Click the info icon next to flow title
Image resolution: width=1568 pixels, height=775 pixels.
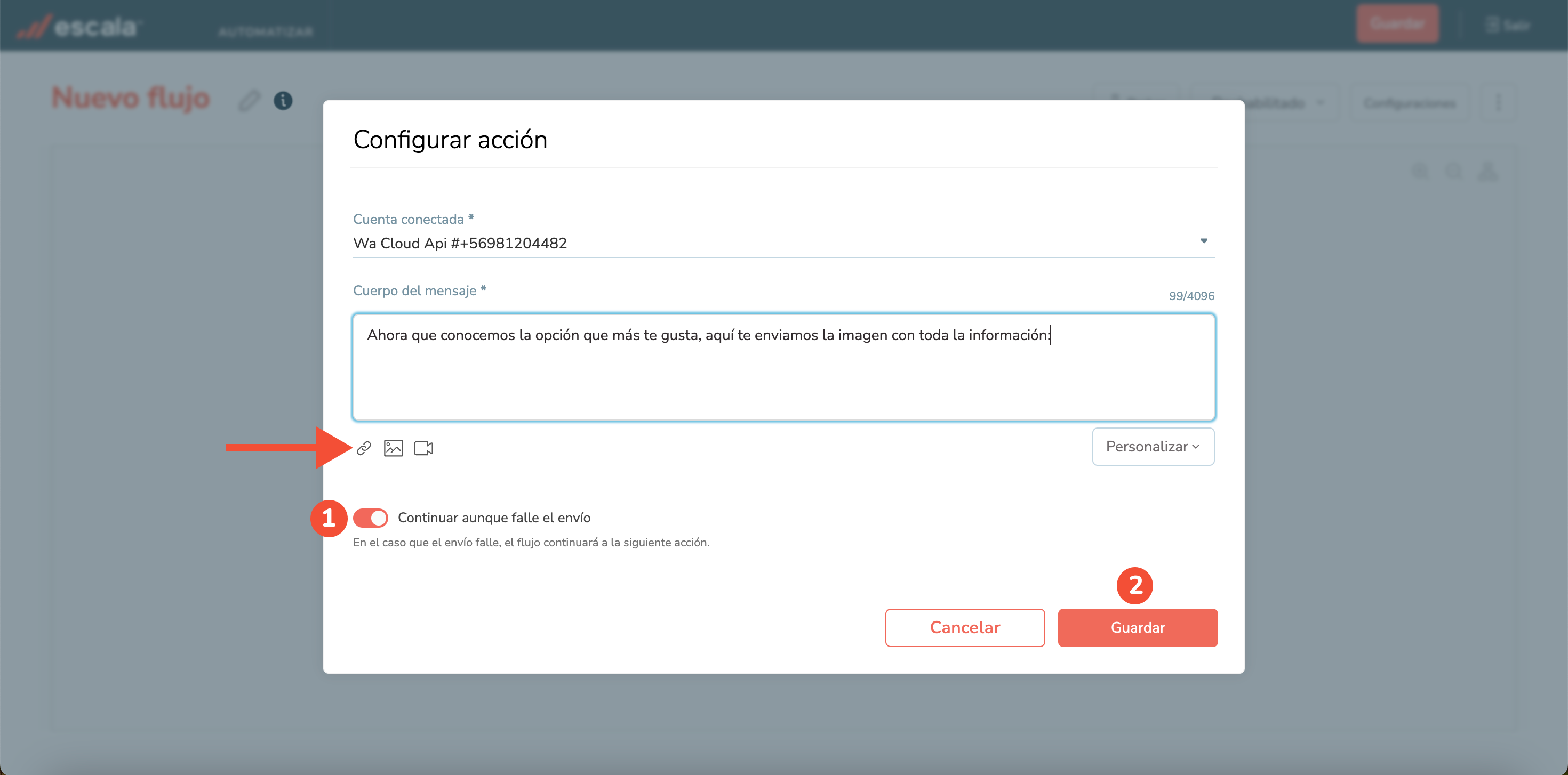point(283,100)
